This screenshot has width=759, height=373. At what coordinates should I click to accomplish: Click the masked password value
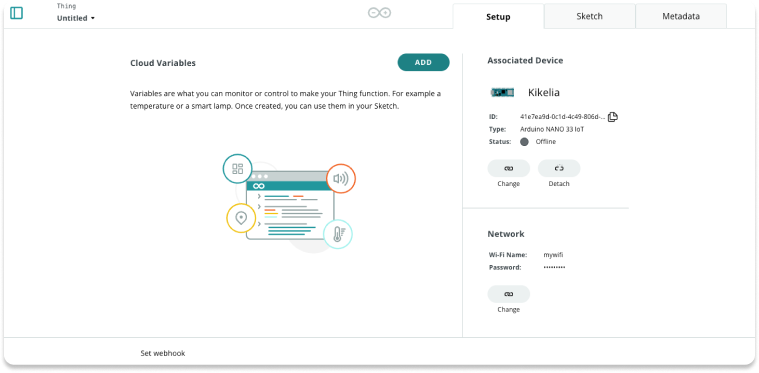coord(554,268)
